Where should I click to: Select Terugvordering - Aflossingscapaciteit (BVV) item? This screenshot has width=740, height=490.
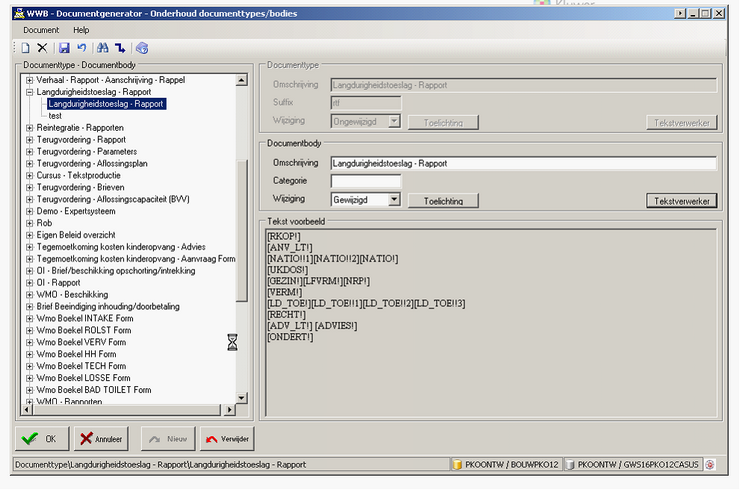(x=113, y=199)
